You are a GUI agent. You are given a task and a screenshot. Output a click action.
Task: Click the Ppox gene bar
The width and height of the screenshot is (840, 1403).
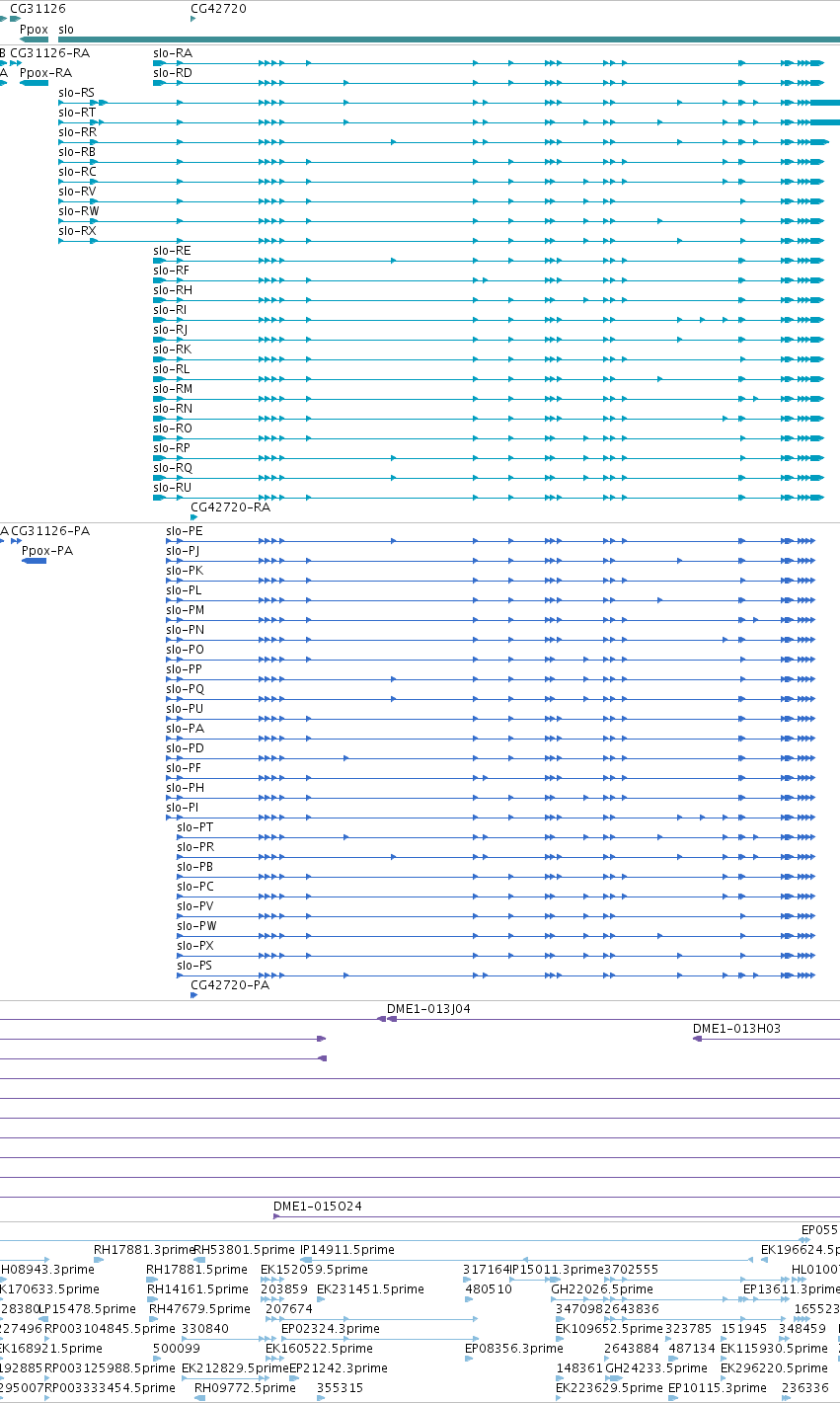34,39
